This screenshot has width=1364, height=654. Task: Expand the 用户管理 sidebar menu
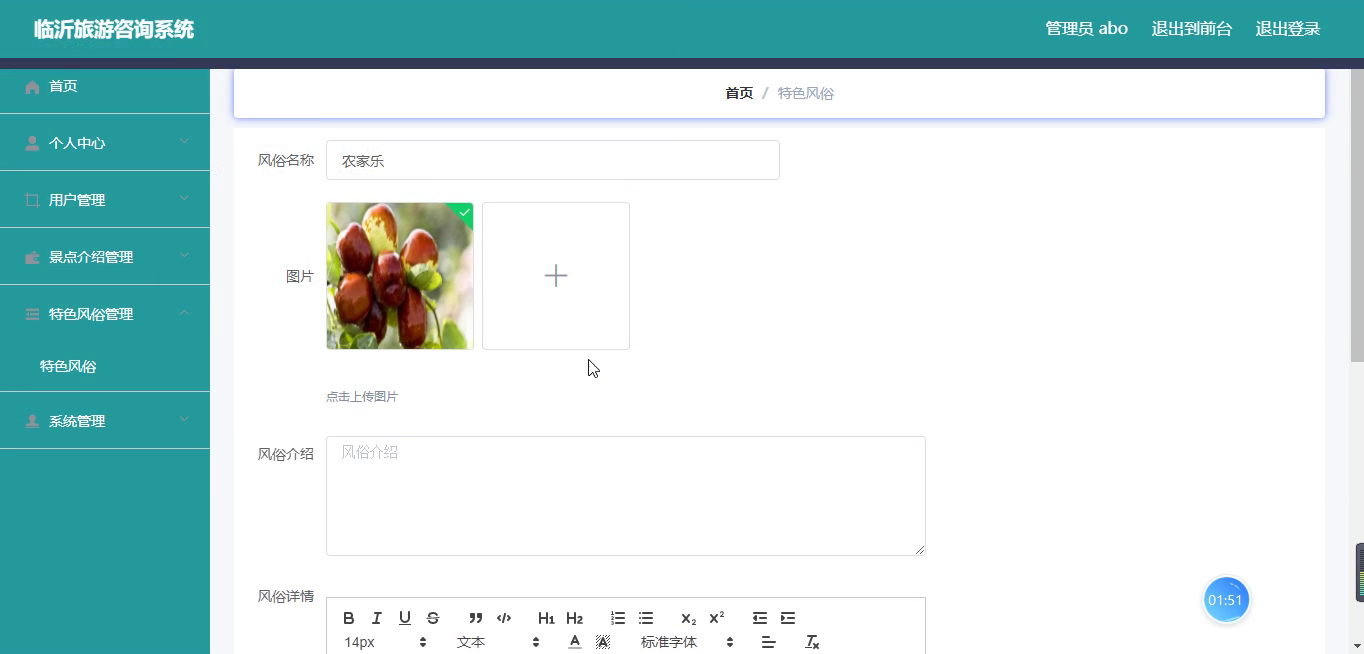tap(105, 200)
